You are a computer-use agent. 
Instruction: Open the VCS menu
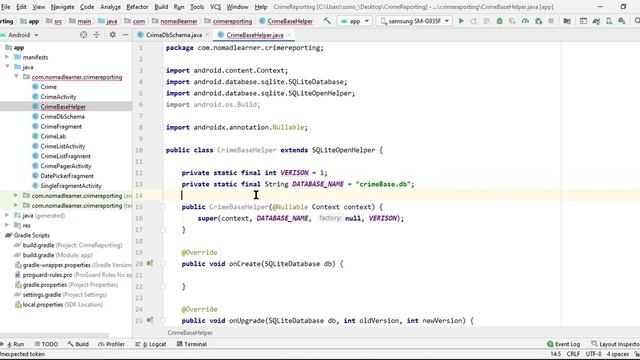click(x=215, y=7)
